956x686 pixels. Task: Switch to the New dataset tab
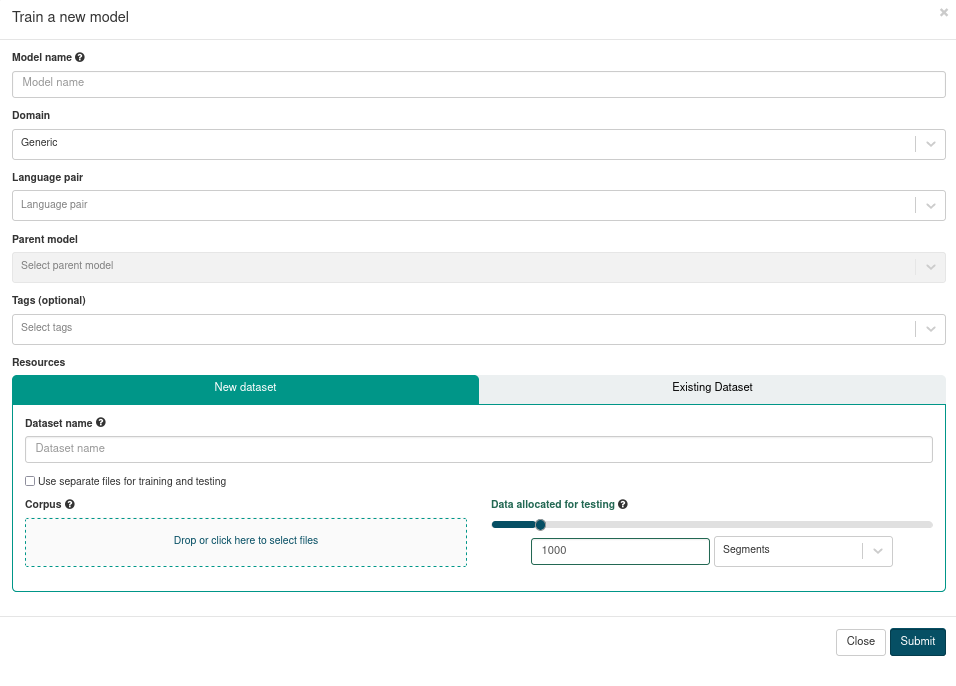(x=245, y=389)
